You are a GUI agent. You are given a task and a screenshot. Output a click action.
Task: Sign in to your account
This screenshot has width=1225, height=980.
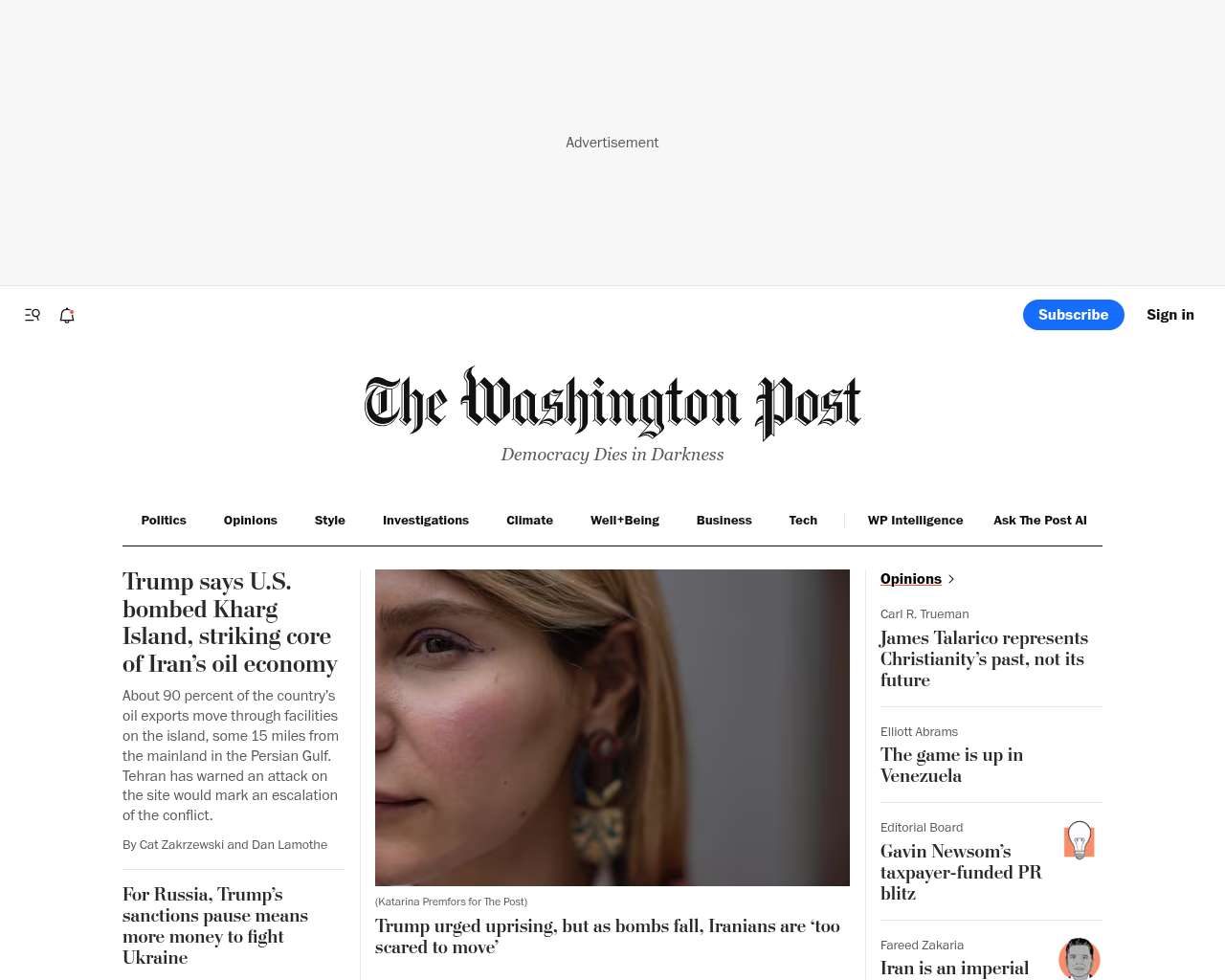[x=1170, y=315]
